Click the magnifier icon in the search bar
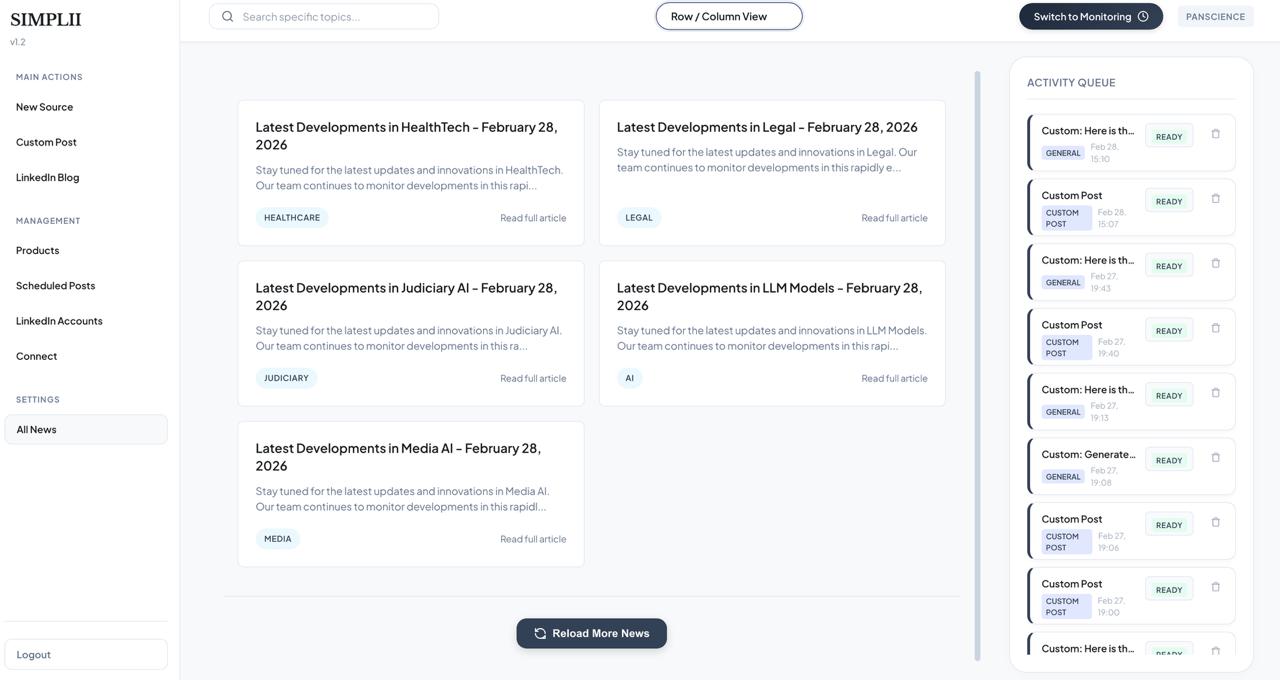 [228, 17]
